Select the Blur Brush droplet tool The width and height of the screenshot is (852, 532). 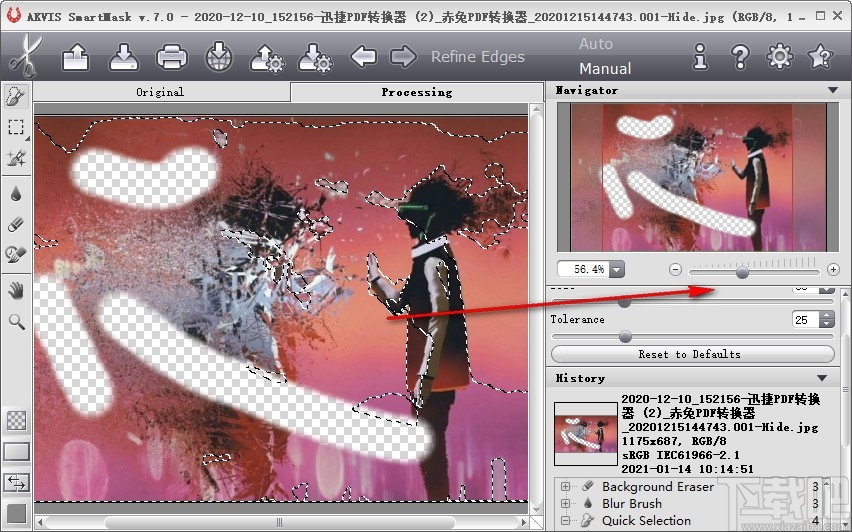16,194
